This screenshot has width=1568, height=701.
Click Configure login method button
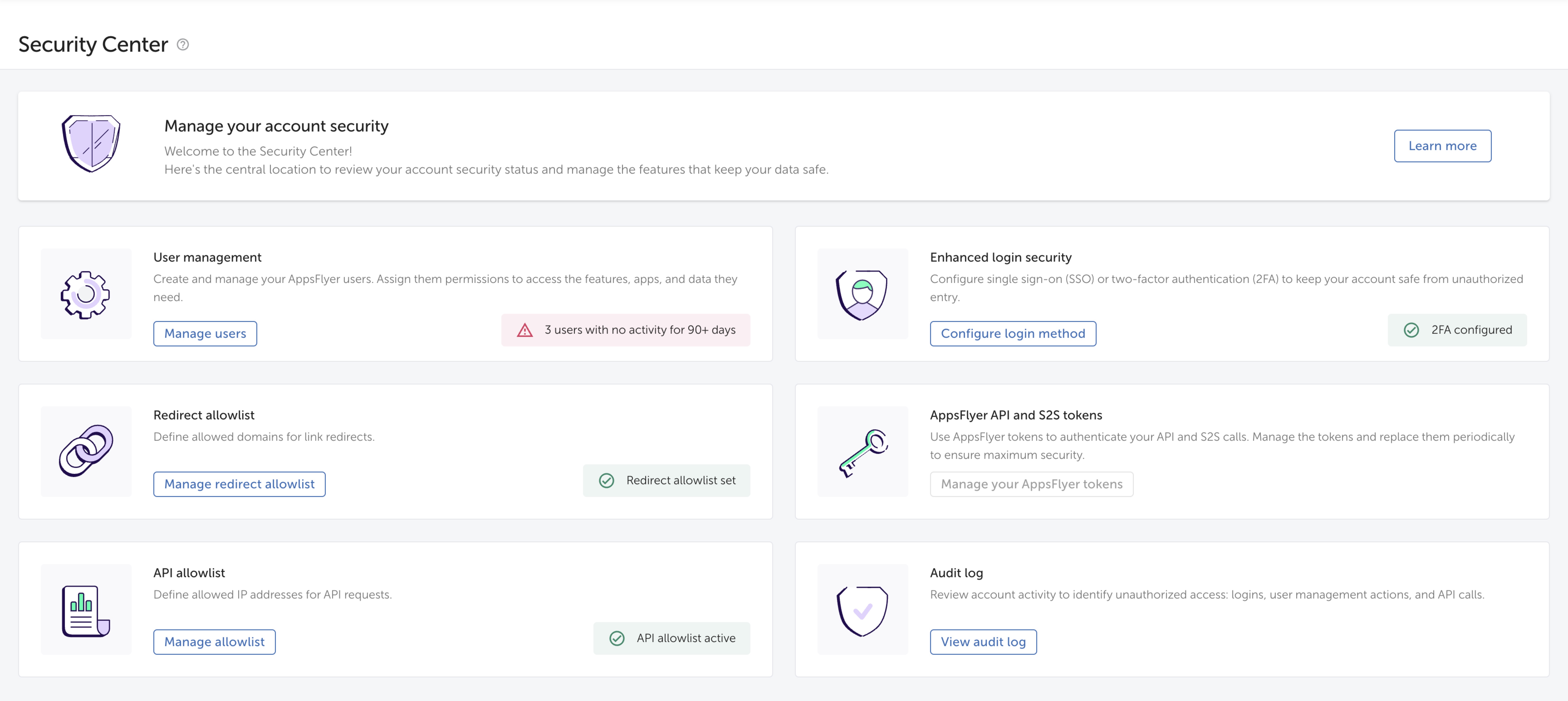point(1013,333)
